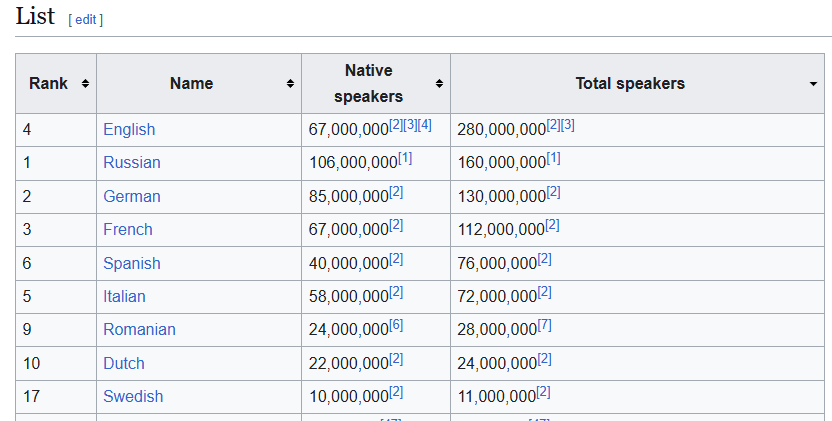Open citation [1] beside Russian 106,000,000
Screen dimensions: 832x421
[405, 158]
